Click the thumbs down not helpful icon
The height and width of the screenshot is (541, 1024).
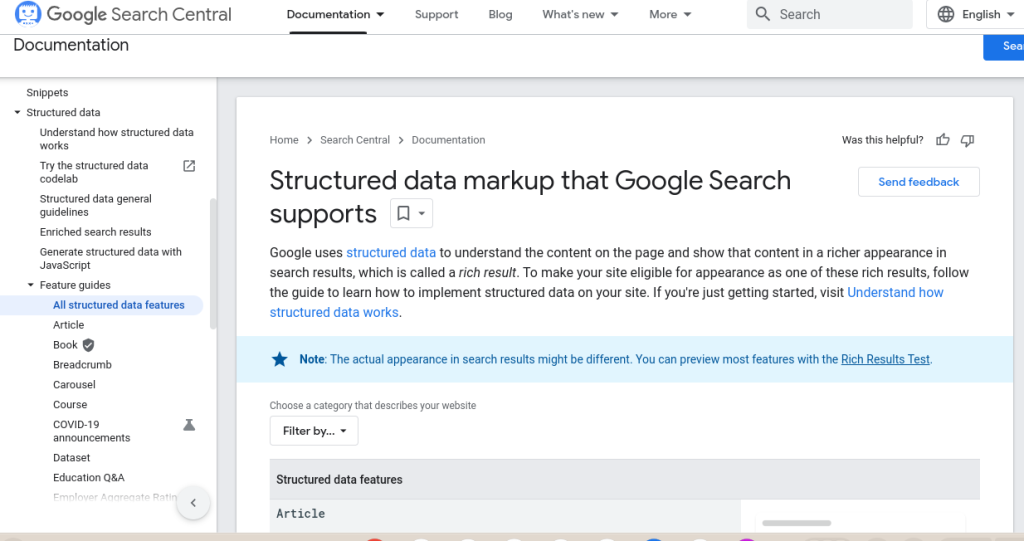967,140
